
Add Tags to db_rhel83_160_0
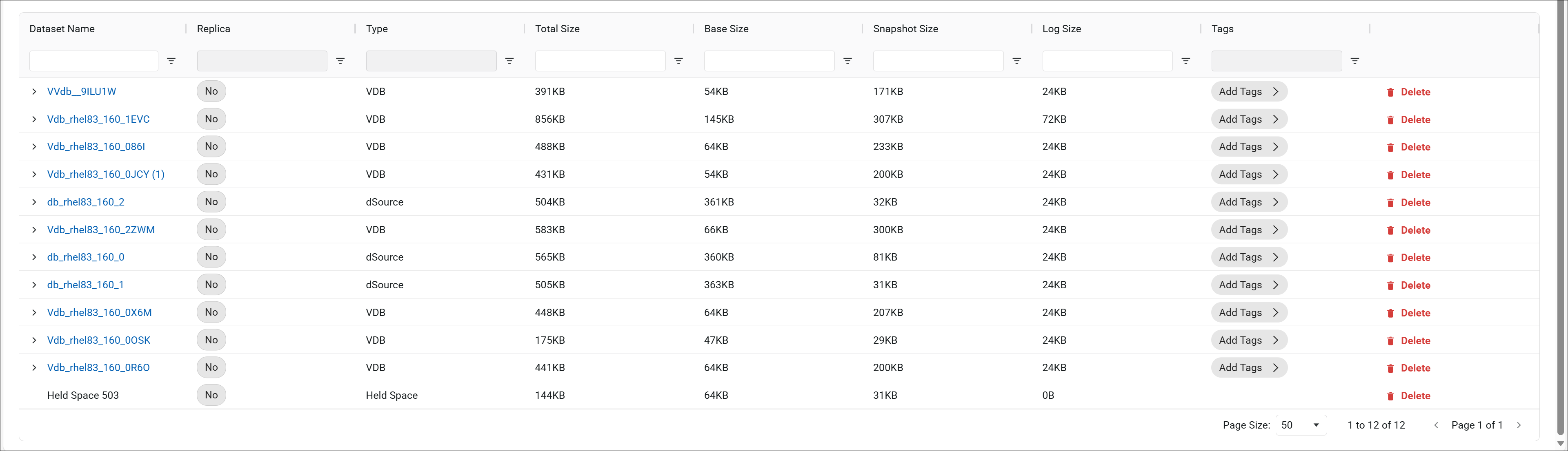[1249, 257]
